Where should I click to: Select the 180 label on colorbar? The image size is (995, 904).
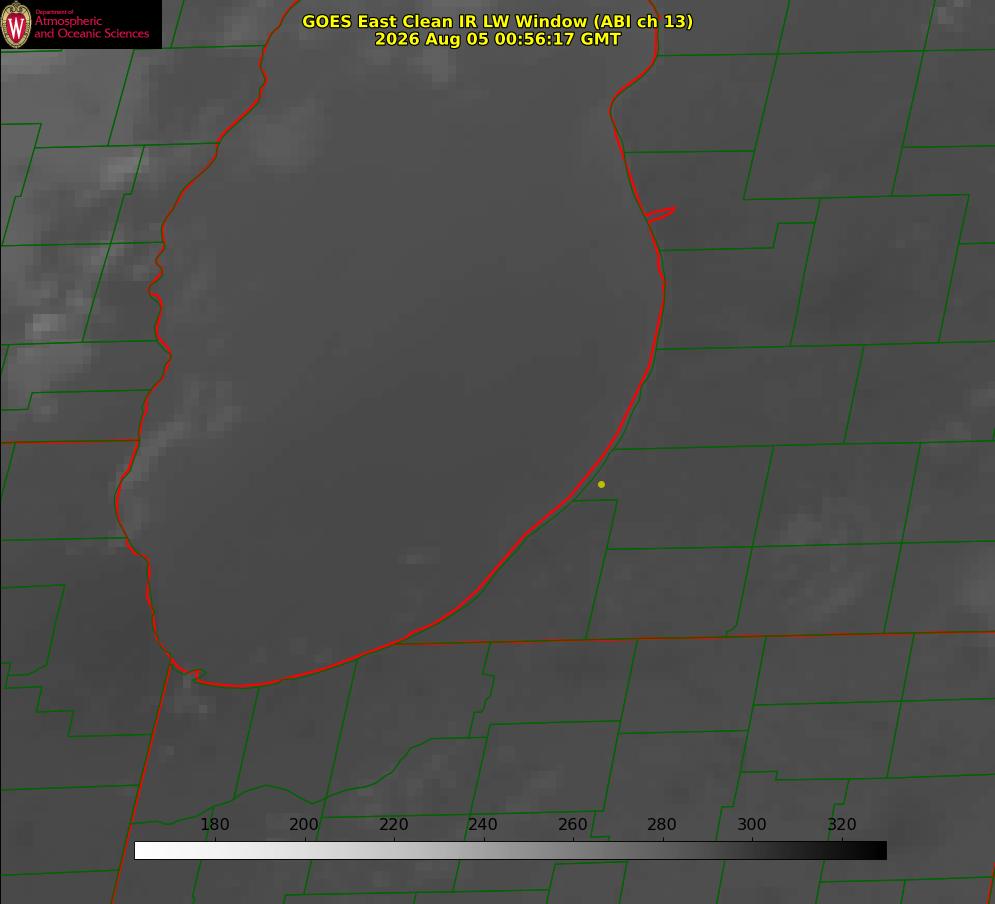(214, 824)
